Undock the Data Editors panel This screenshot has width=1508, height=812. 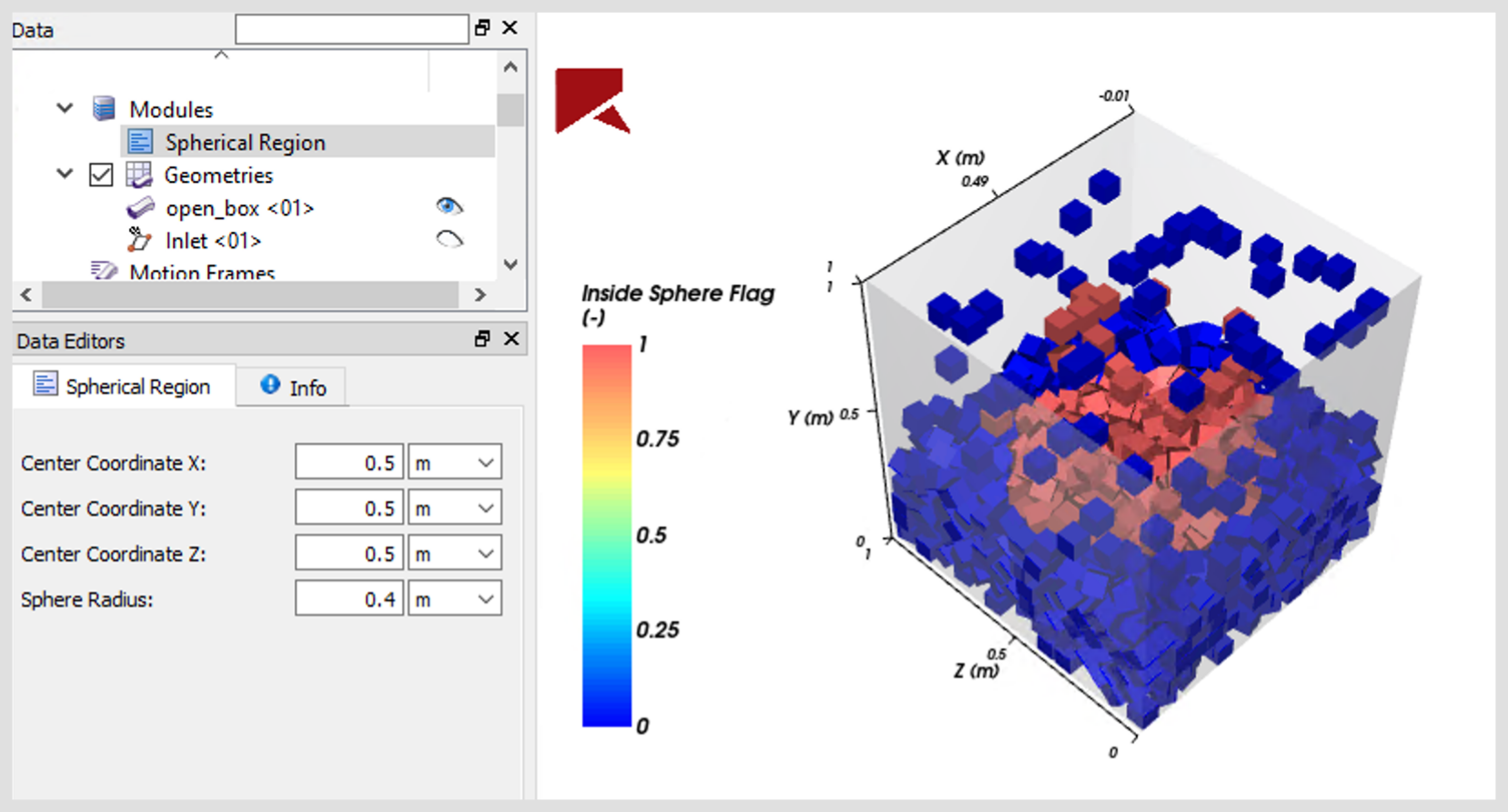[x=482, y=339]
